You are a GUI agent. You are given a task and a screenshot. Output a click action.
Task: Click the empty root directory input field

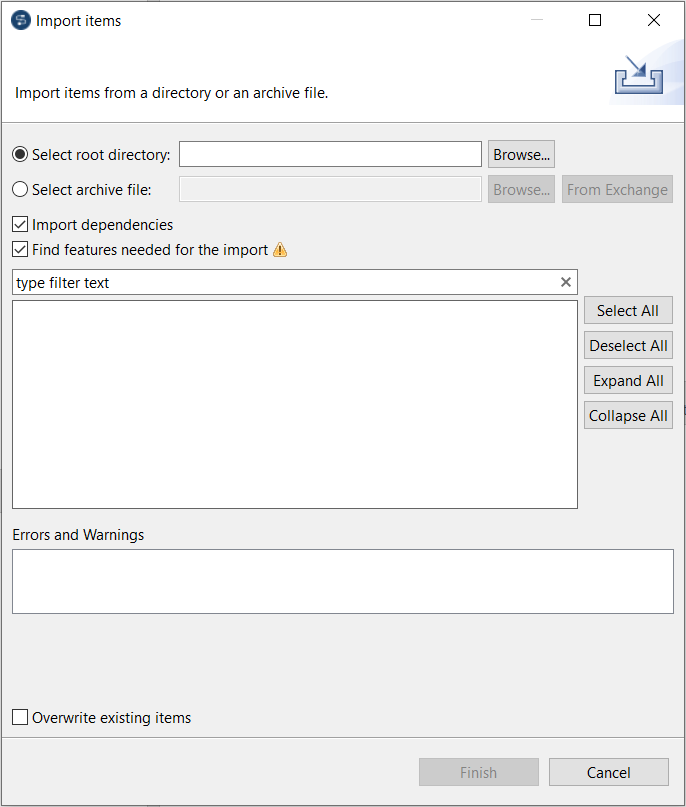pos(330,154)
